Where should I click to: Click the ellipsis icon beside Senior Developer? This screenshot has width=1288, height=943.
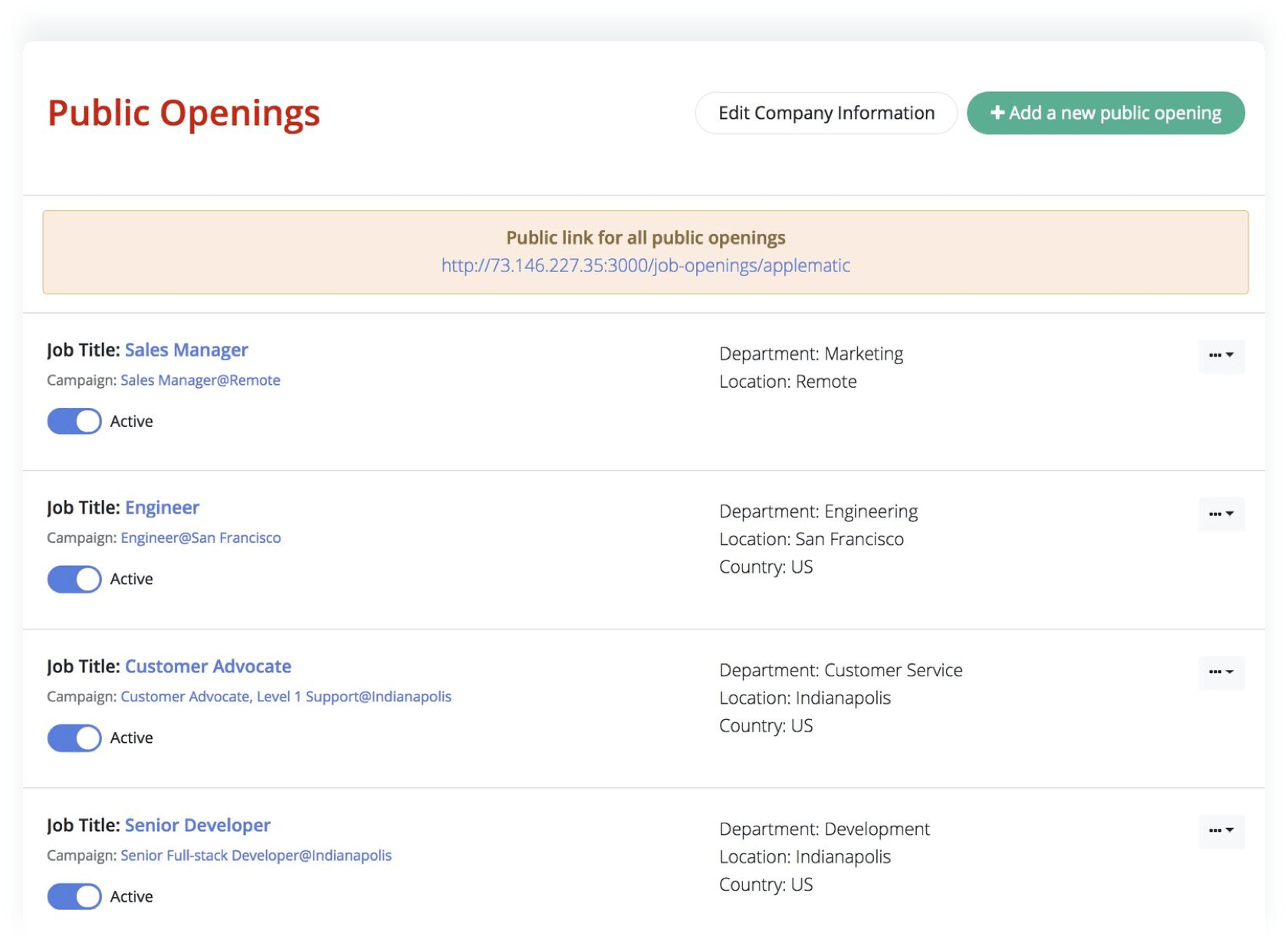[x=1216, y=831]
